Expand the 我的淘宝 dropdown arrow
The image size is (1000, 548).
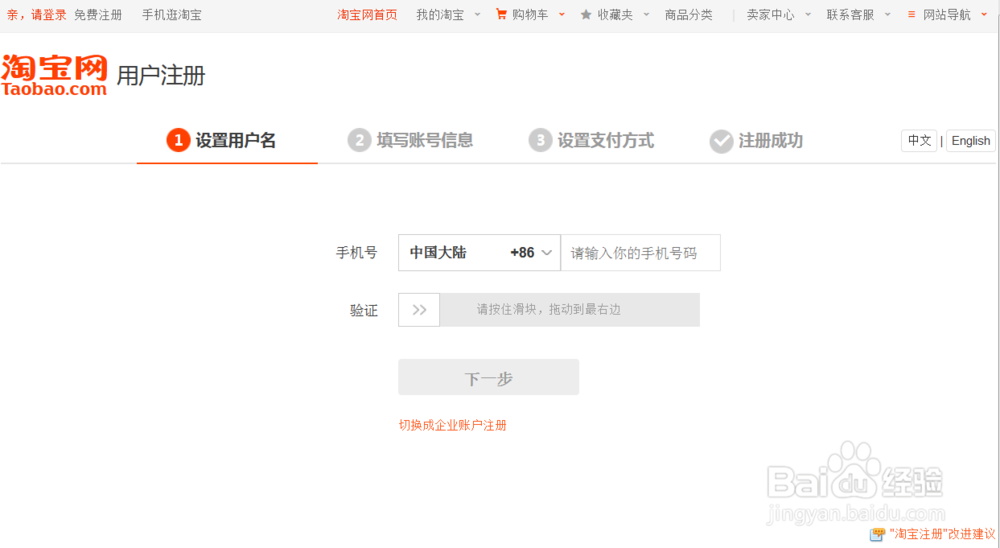pos(478,14)
